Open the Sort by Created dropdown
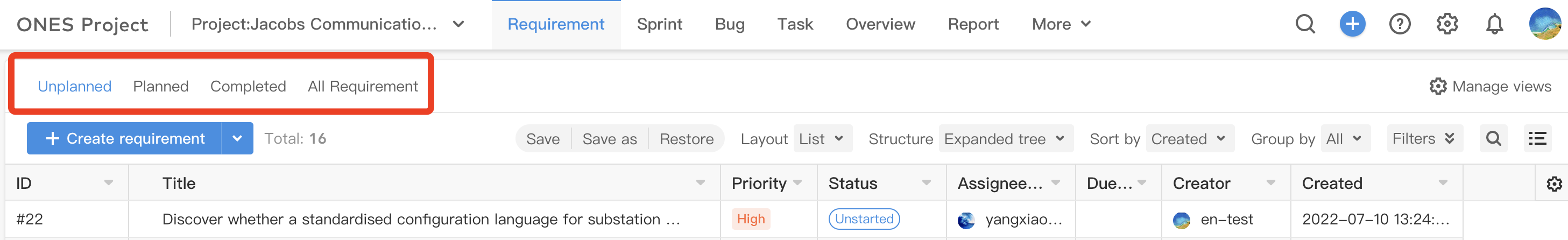 pyautogui.click(x=1189, y=139)
